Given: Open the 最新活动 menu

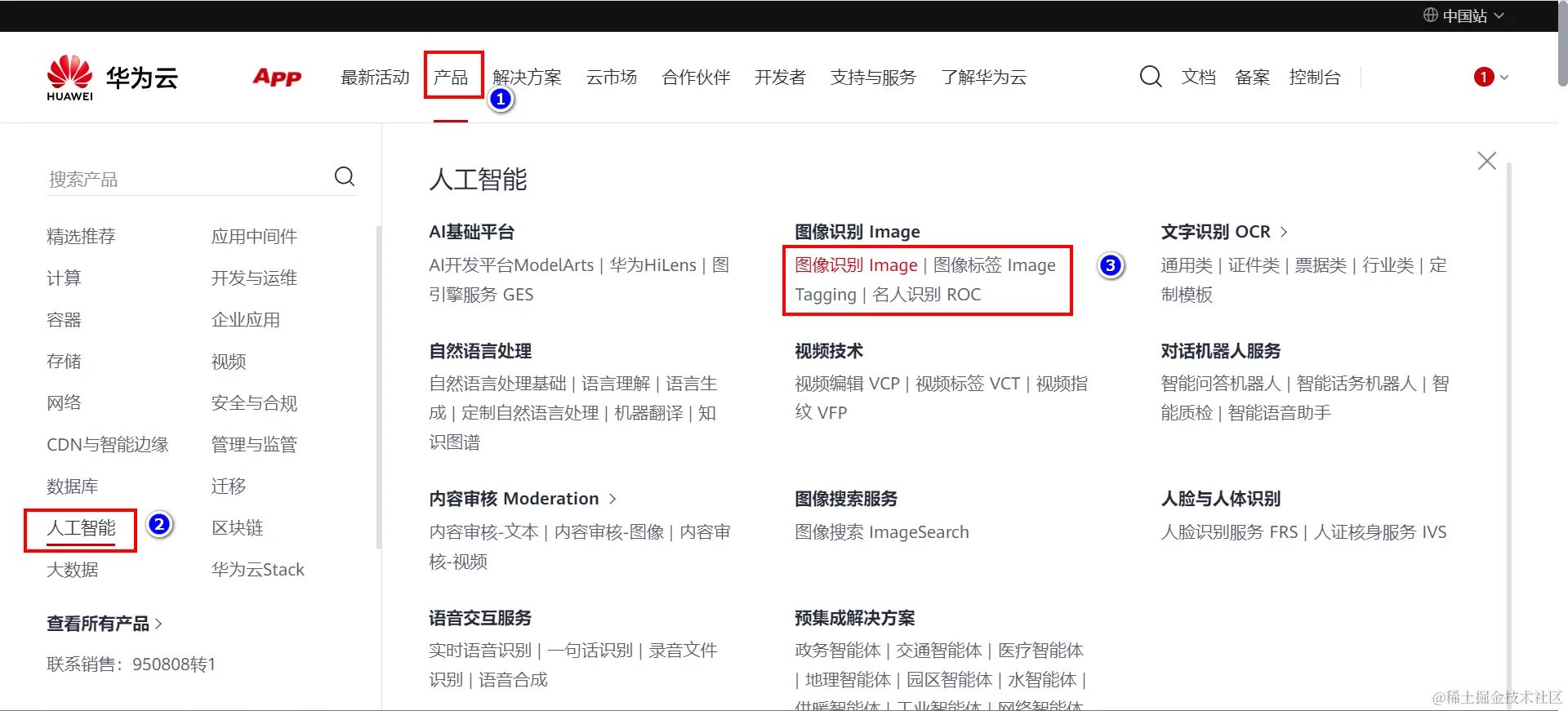Looking at the screenshot, I should (375, 78).
